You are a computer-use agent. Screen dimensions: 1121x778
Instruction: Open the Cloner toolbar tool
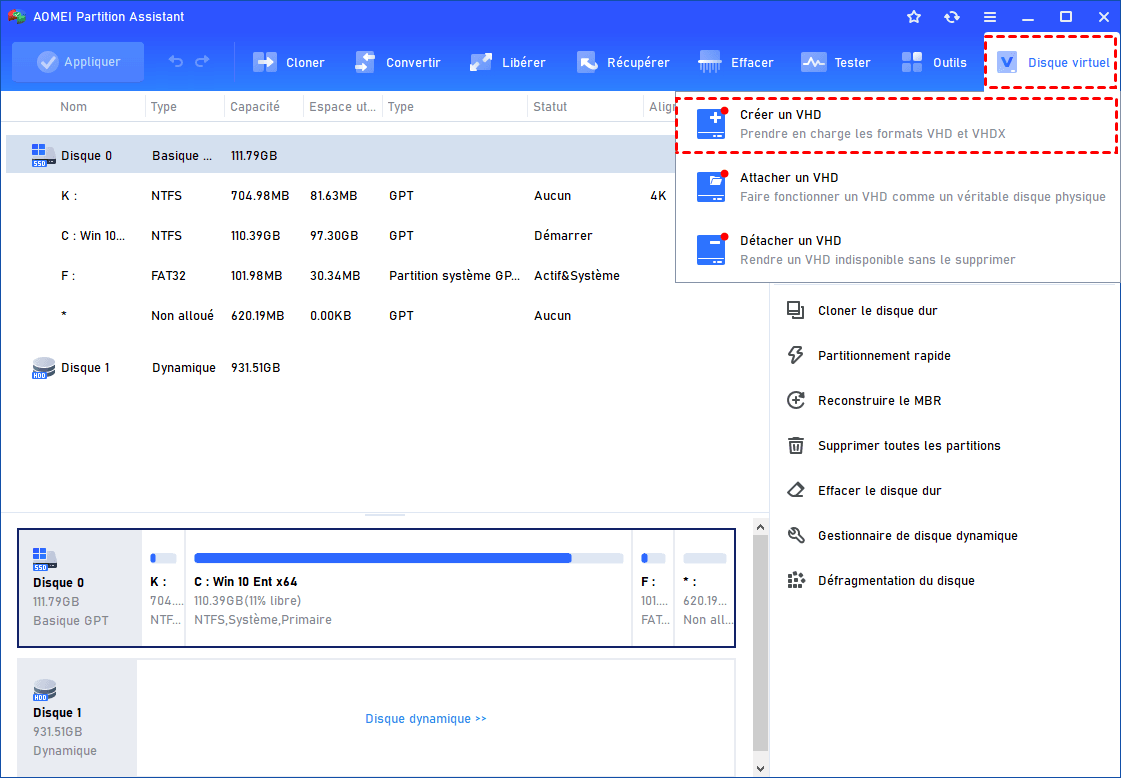[x=289, y=62]
